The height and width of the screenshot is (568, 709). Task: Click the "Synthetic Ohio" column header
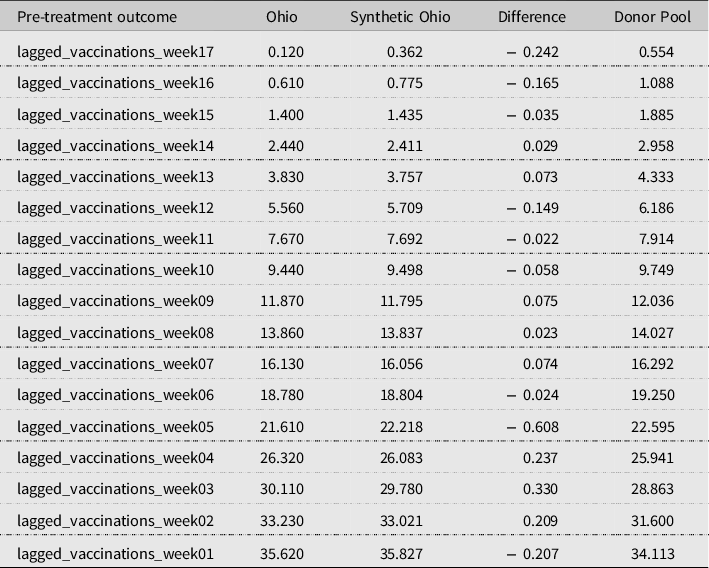point(400,17)
